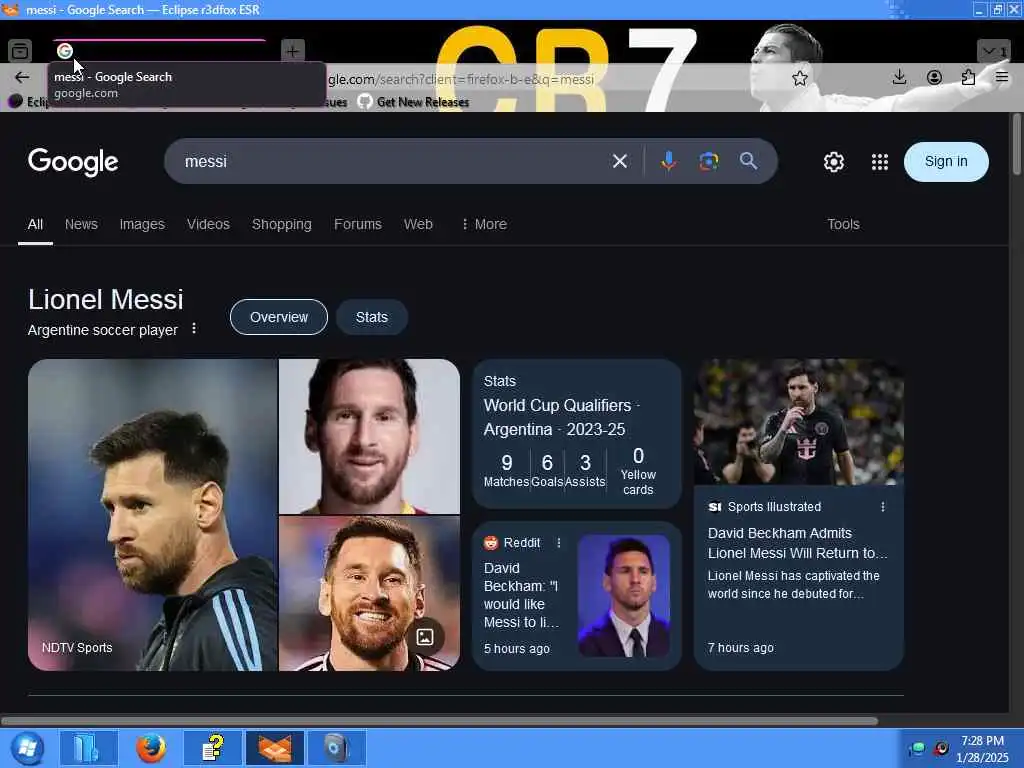Expand the list all tabs chevron

[993, 51]
